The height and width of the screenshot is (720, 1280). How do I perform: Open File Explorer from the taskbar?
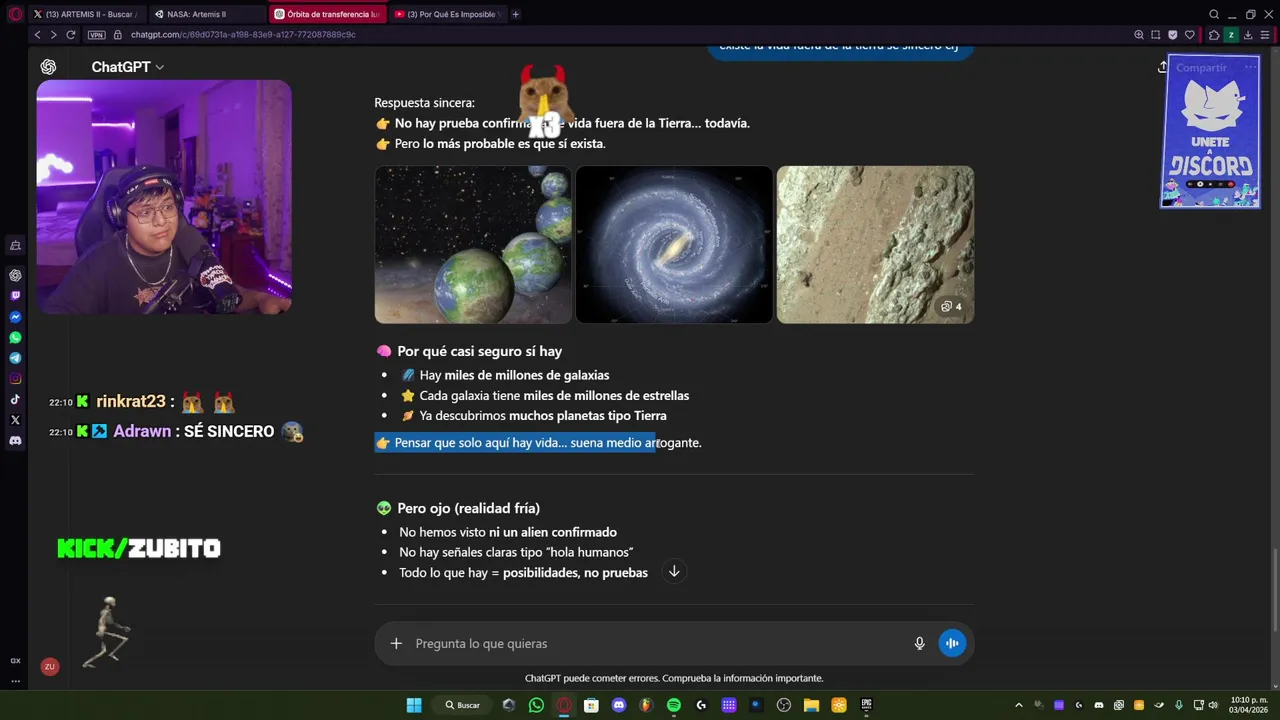[811, 705]
